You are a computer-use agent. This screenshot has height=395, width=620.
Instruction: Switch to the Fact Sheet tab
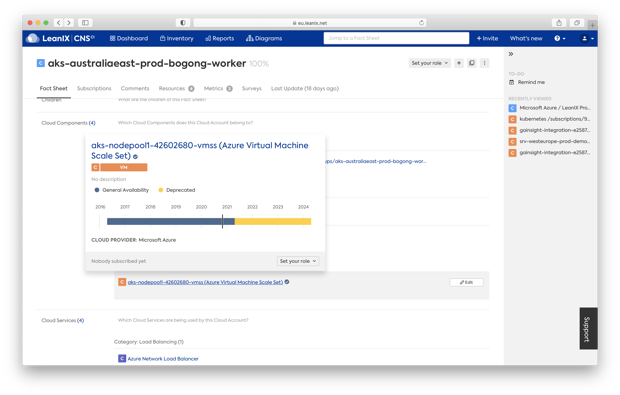click(54, 88)
